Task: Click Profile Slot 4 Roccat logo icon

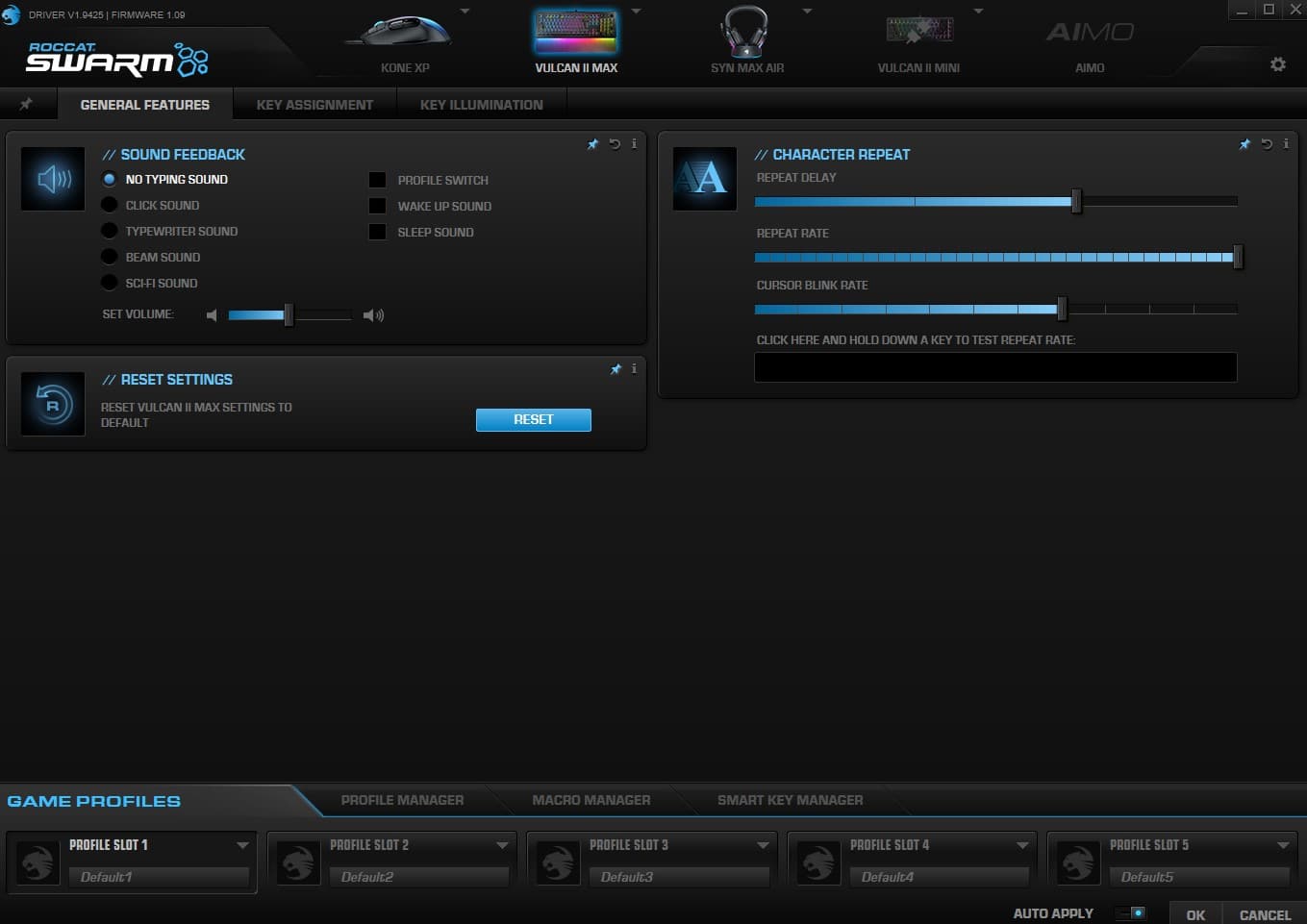Action: pyautogui.click(x=818, y=862)
